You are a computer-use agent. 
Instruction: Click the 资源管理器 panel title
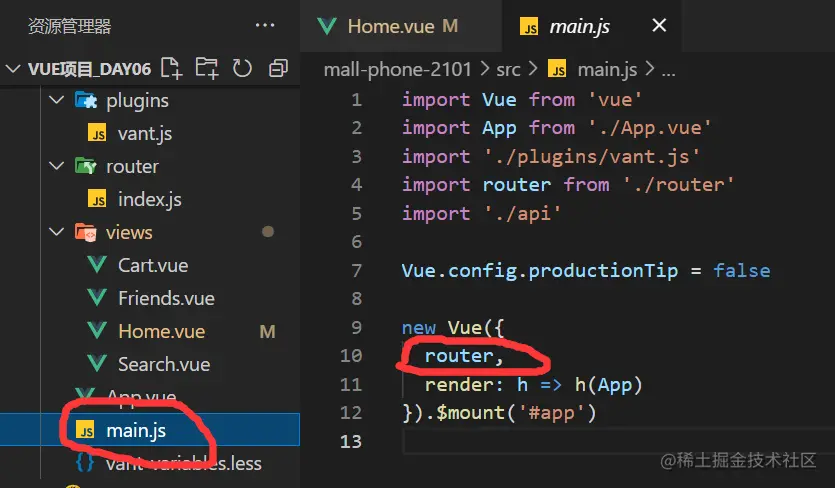point(69,26)
